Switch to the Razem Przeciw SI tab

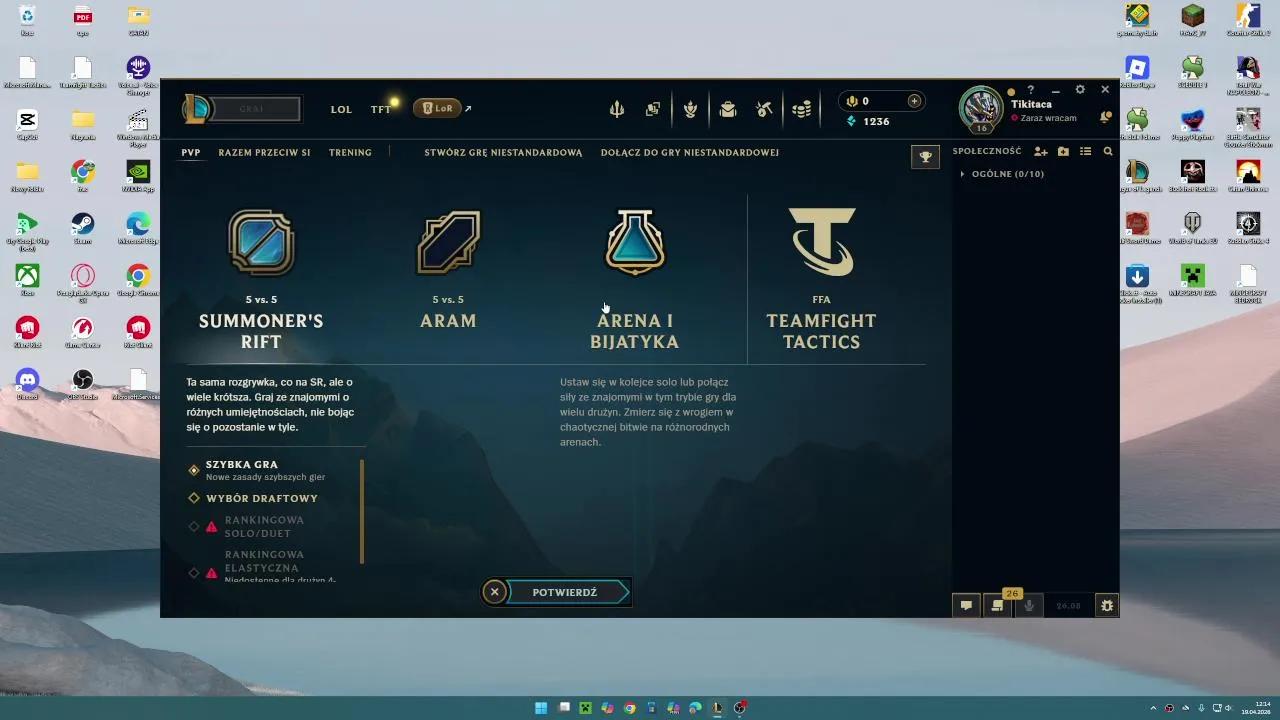(x=264, y=152)
